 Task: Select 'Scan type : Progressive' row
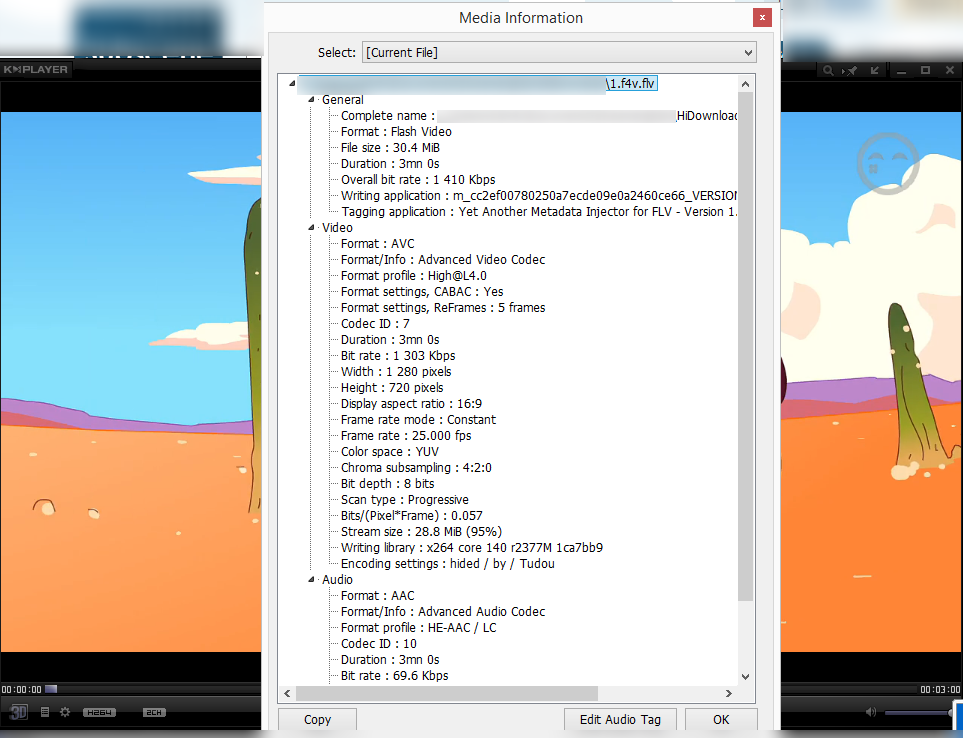(405, 499)
